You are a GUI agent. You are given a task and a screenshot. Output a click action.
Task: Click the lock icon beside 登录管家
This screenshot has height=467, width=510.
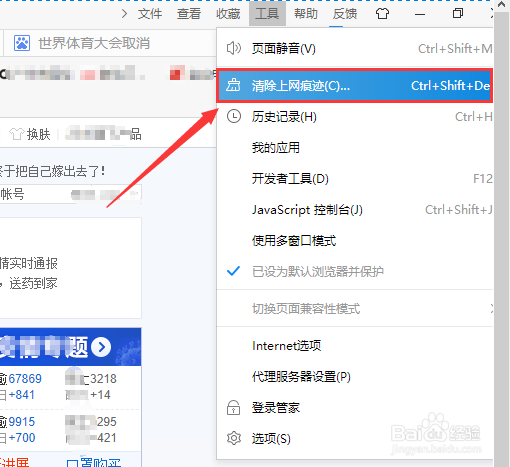coord(233,407)
